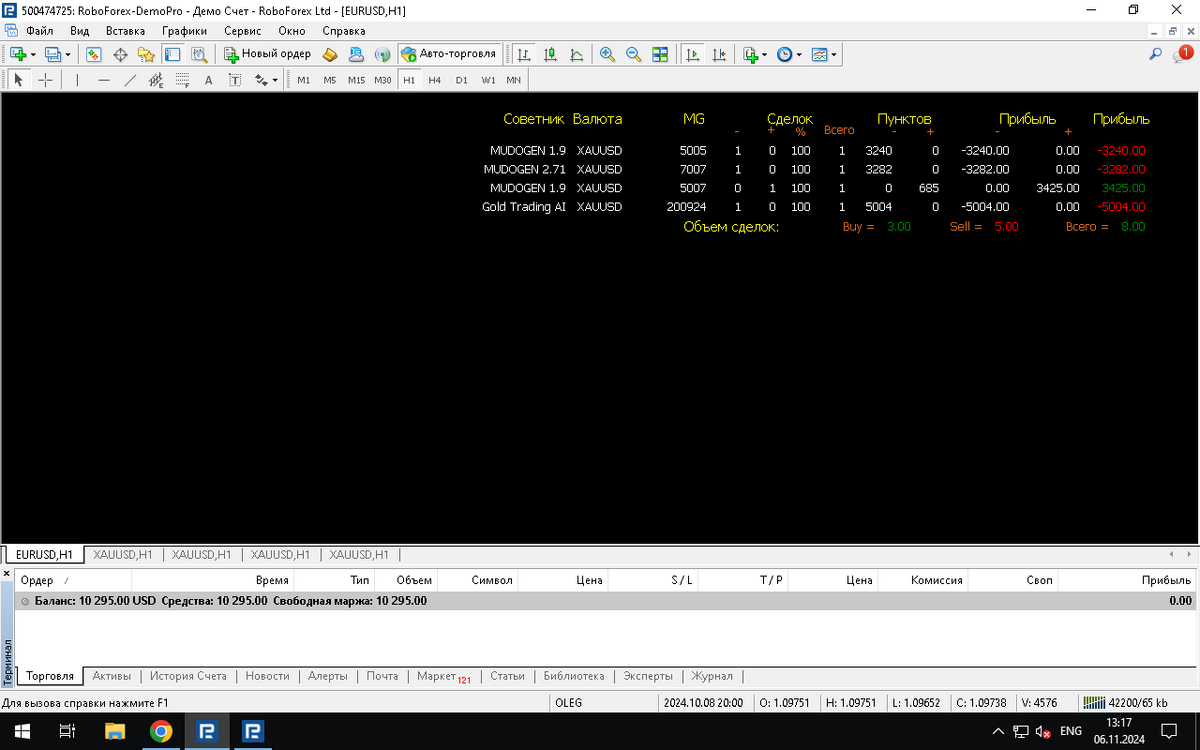Screen dimensions: 1200x750
Task: Zoom in on the chart
Action: click(x=607, y=54)
